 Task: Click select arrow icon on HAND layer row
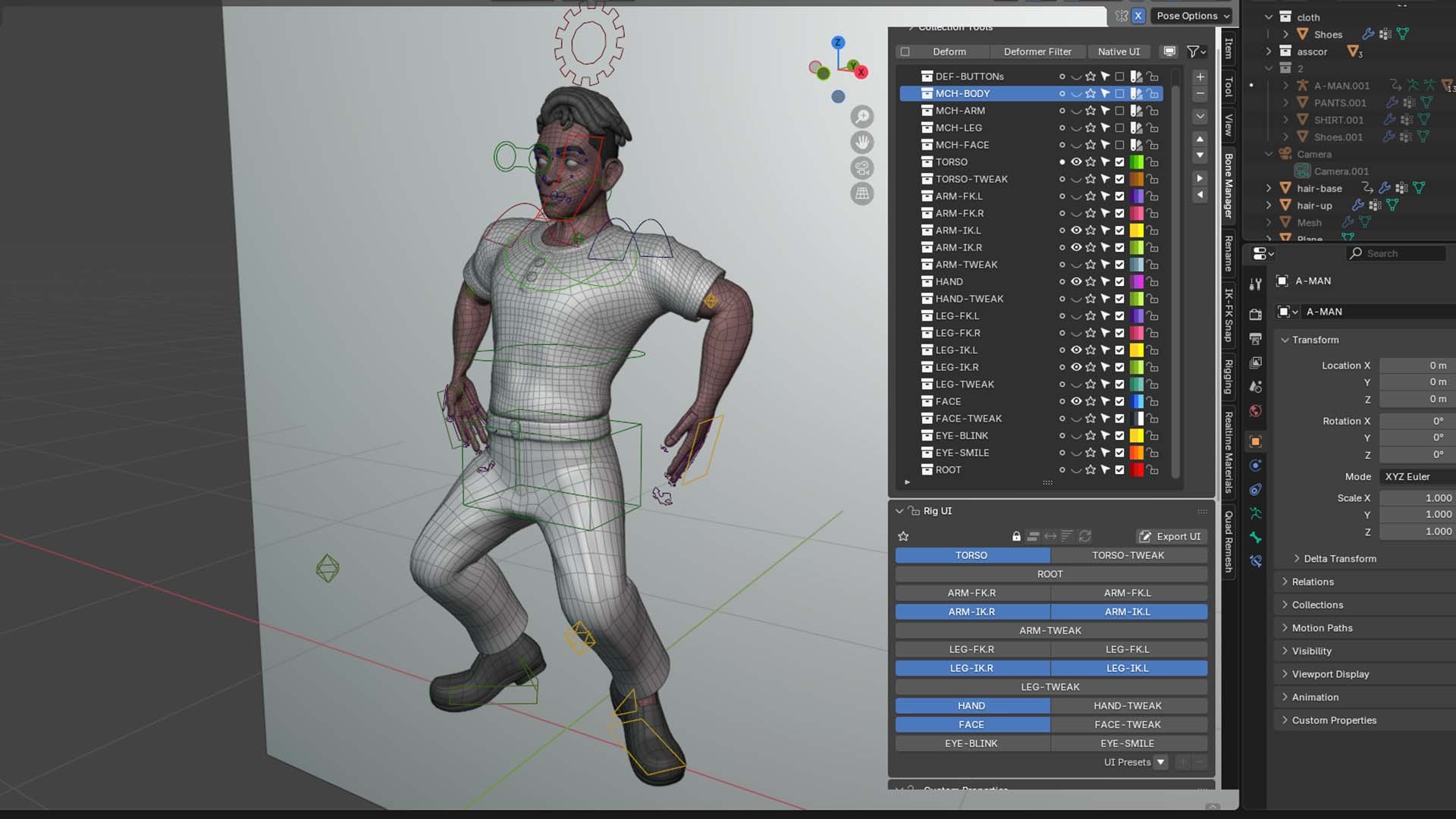tap(1105, 281)
